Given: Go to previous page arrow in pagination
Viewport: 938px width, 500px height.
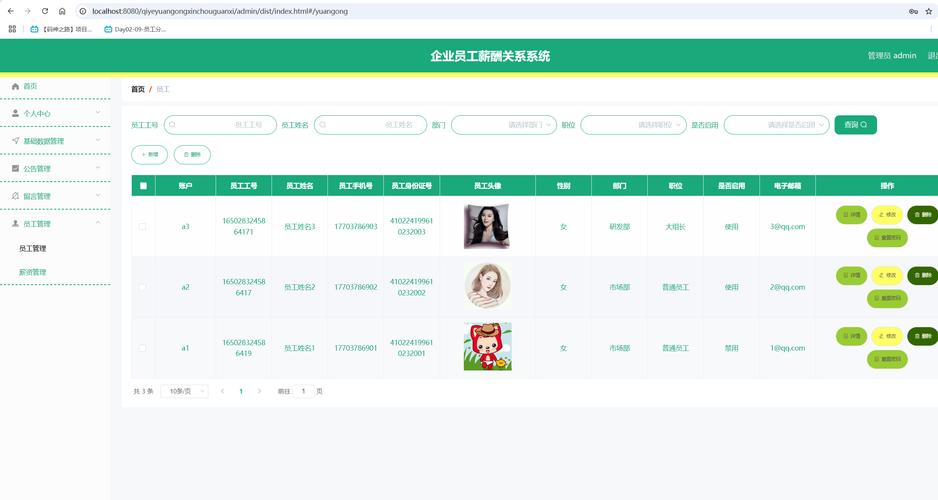Looking at the screenshot, I should coord(223,391).
